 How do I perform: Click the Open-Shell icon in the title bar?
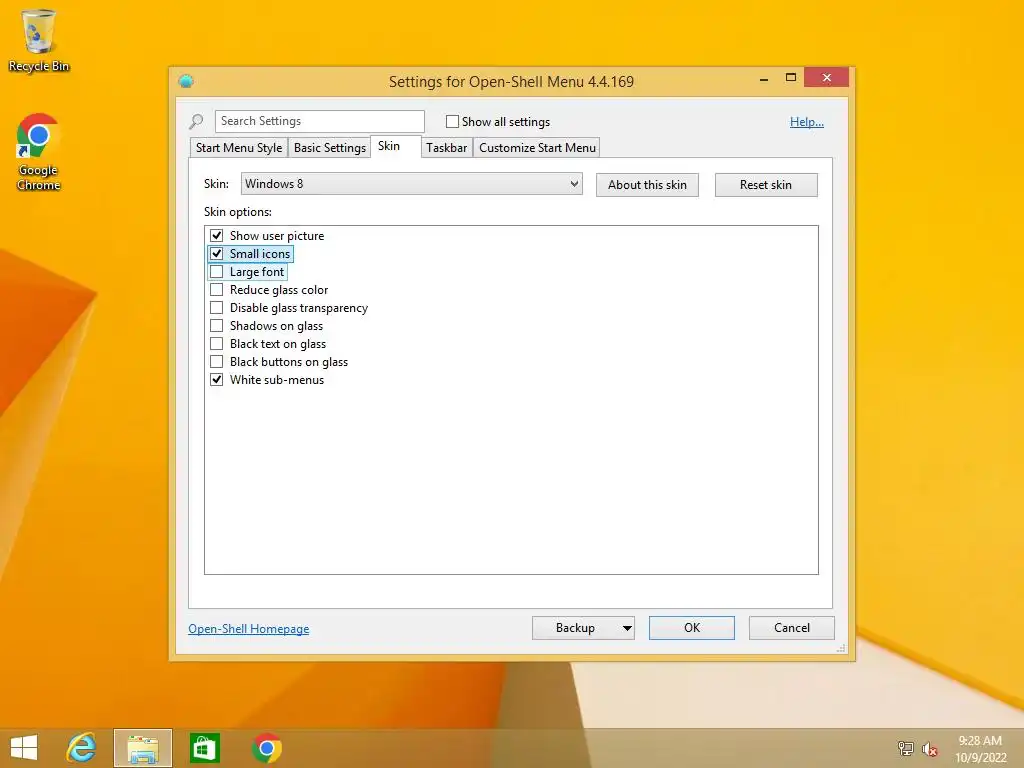coord(186,81)
